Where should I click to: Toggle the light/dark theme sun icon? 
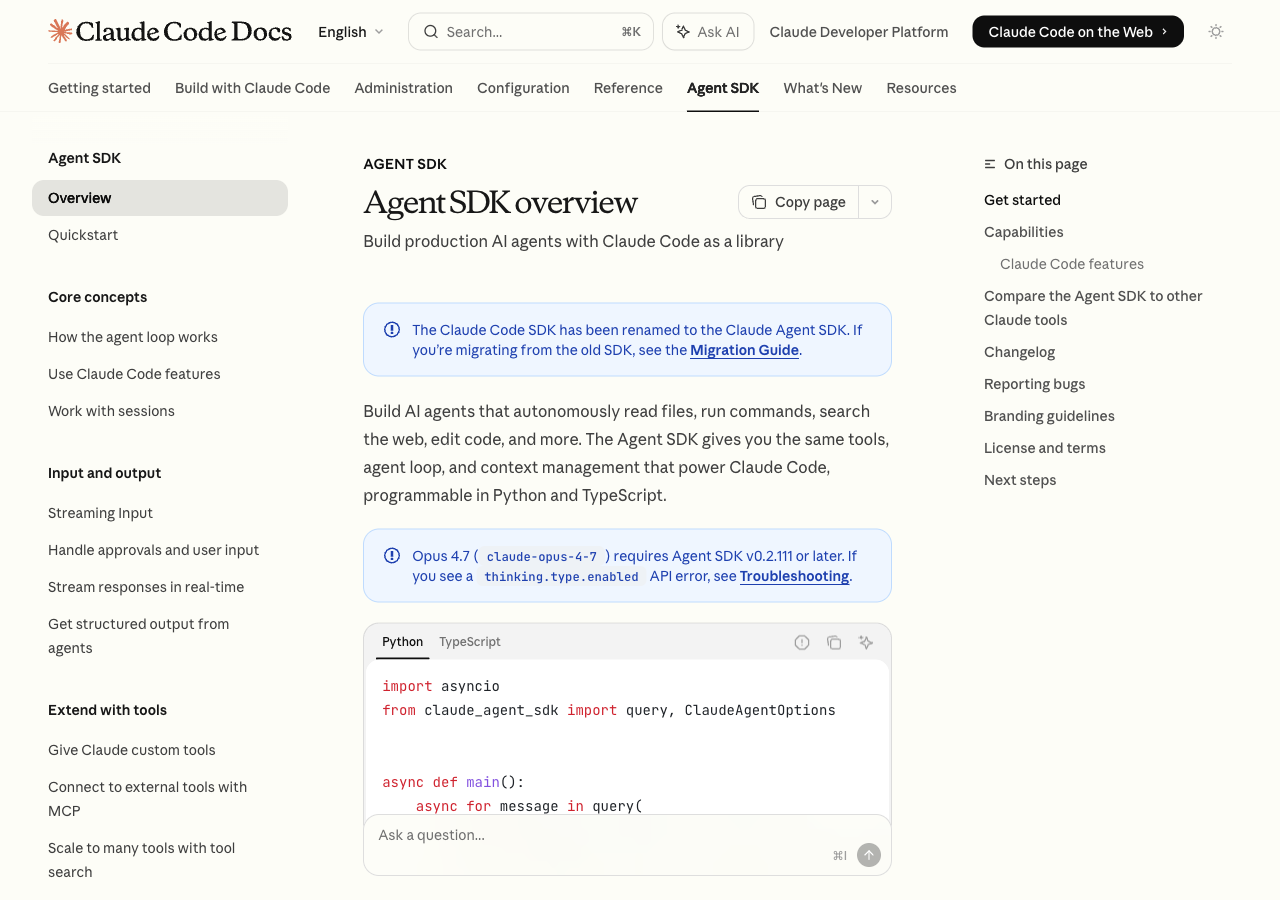[x=1216, y=32]
